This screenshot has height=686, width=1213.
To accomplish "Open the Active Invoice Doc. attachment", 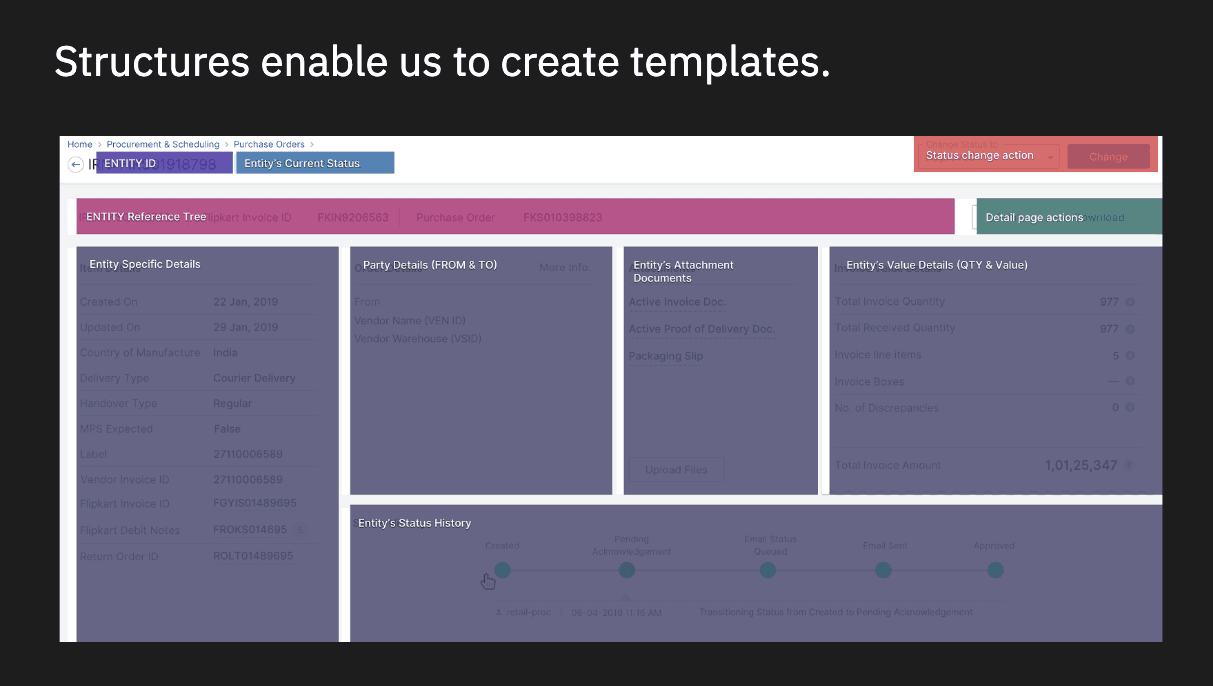I will point(677,302).
